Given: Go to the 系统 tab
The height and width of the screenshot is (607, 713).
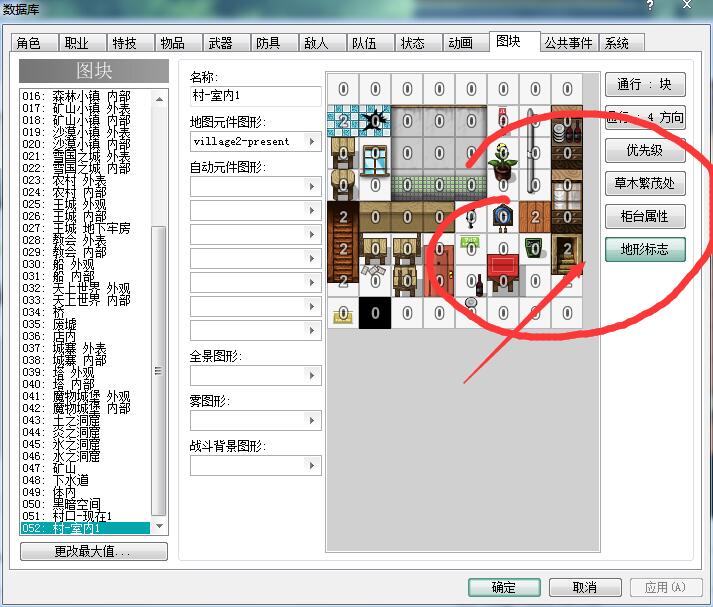Looking at the screenshot, I should pos(622,43).
